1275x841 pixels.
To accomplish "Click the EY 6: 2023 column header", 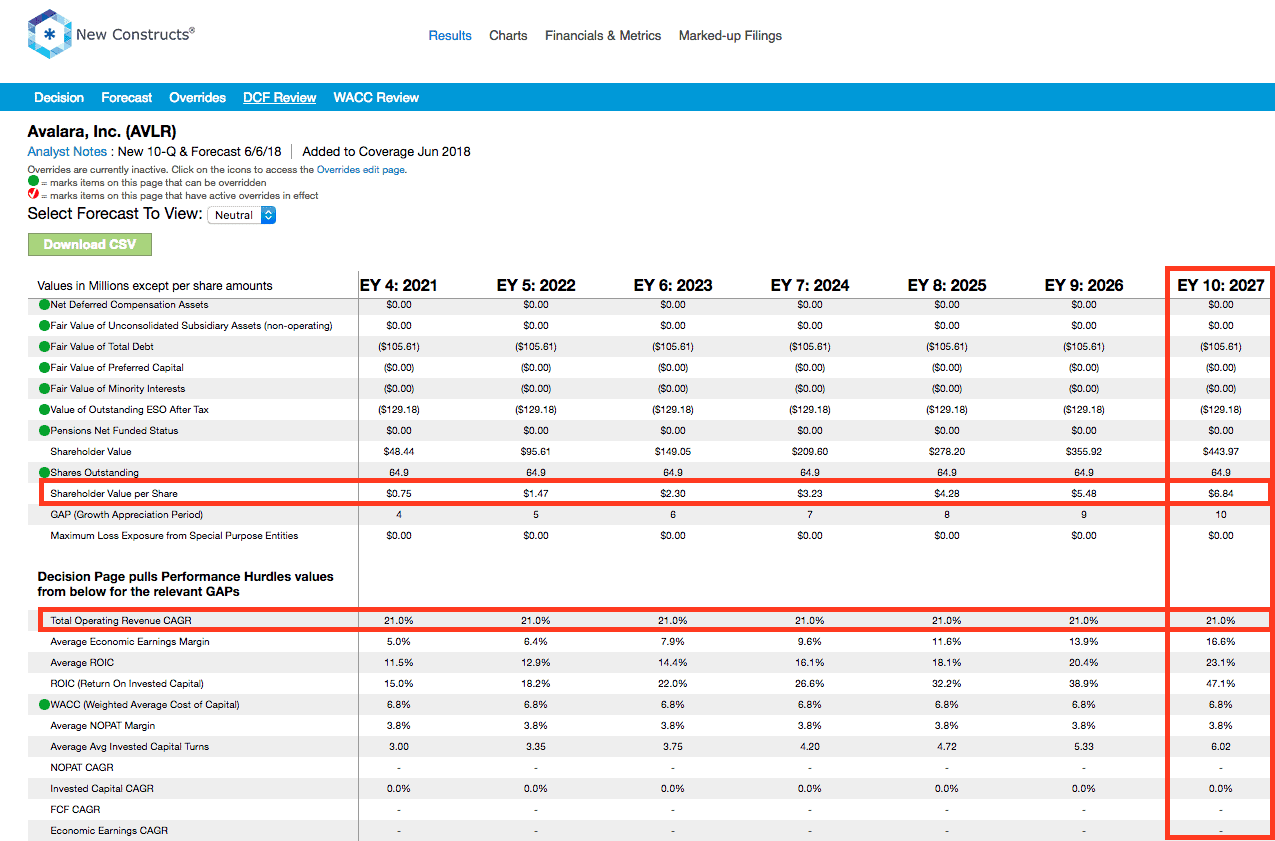I will [673, 285].
